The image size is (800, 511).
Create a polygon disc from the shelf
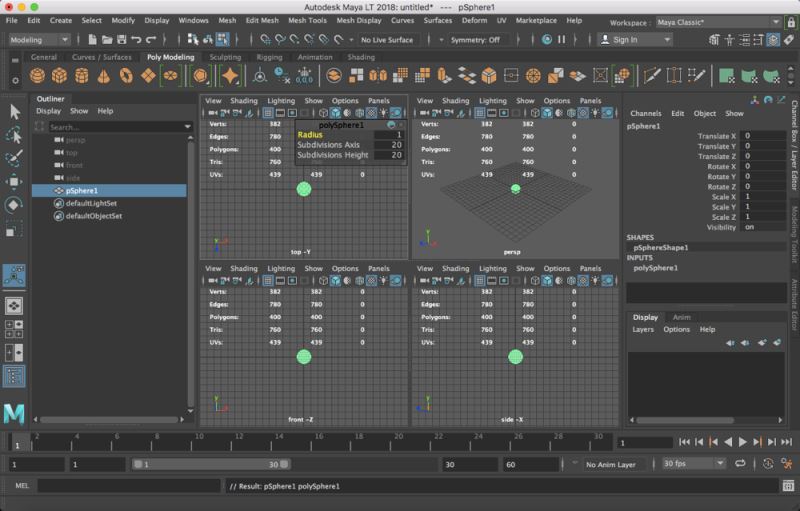click(170, 76)
